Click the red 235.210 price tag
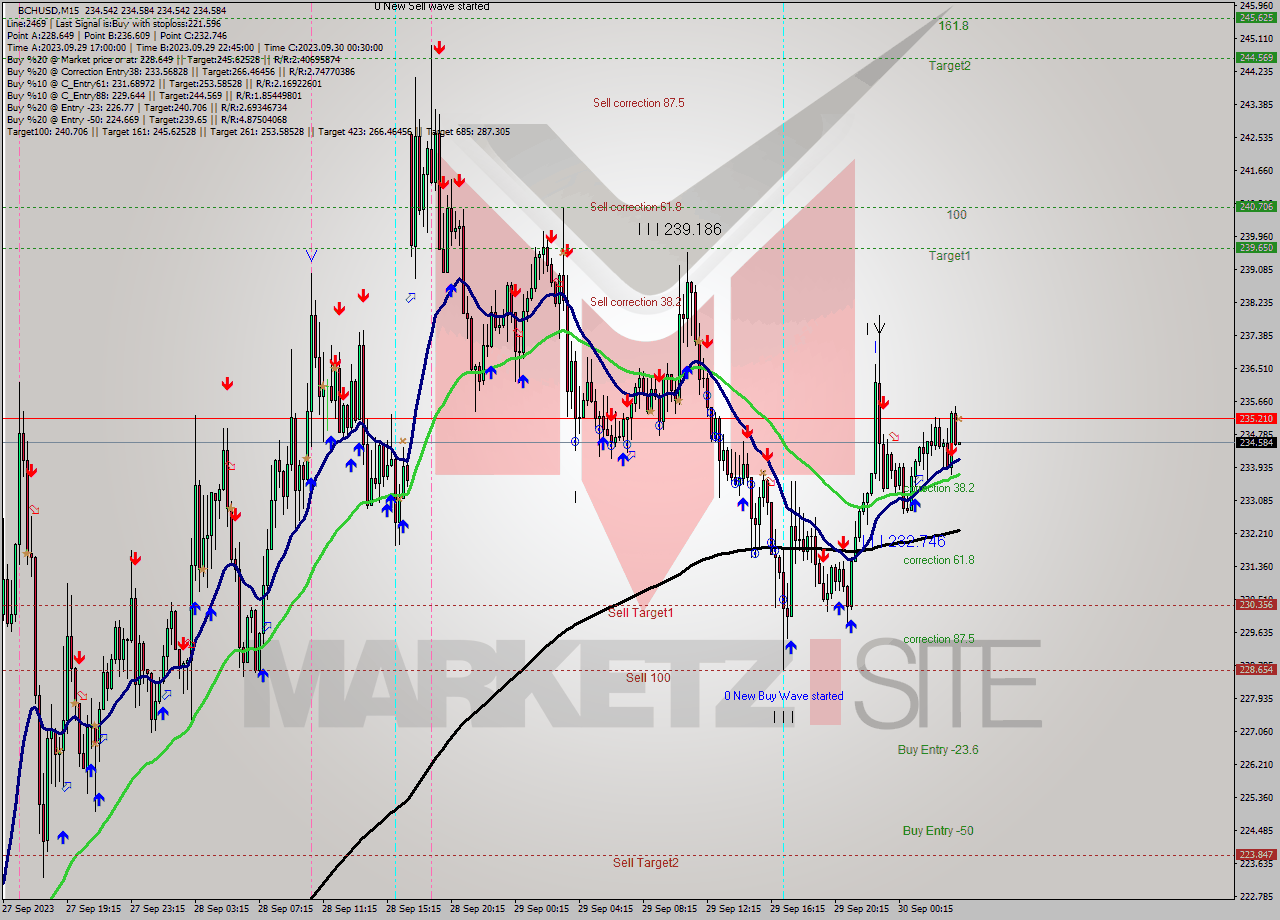1280x920 pixels. (x=1256, y=418)
